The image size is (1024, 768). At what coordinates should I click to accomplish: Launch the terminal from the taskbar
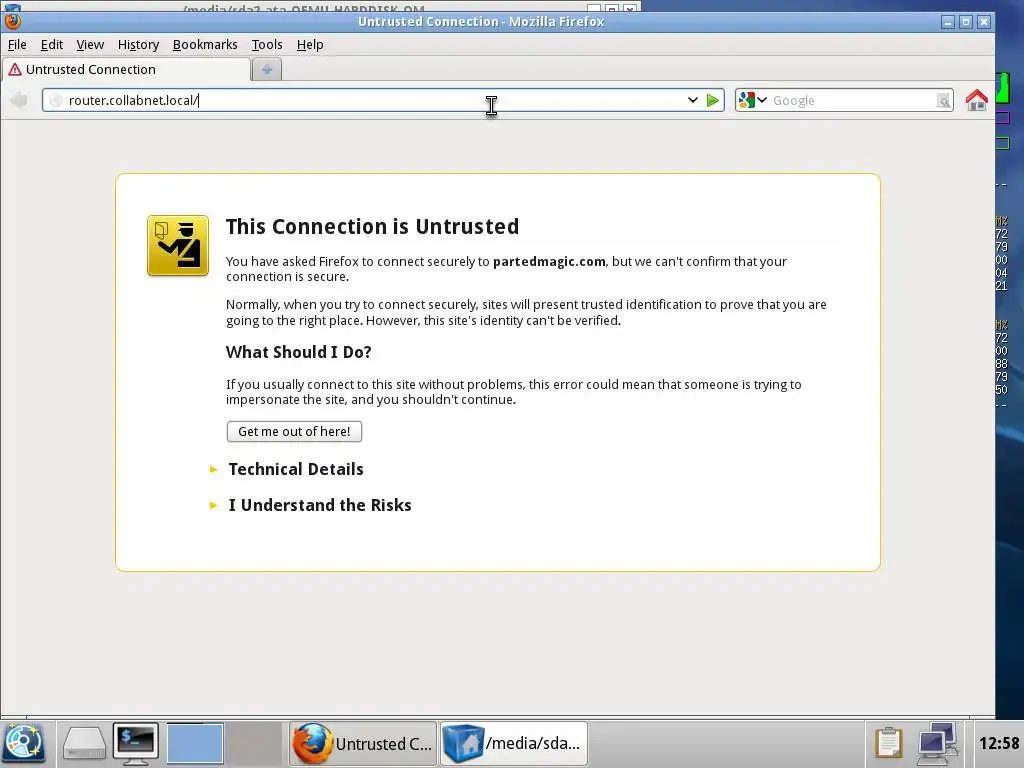[x=136, y=743]
